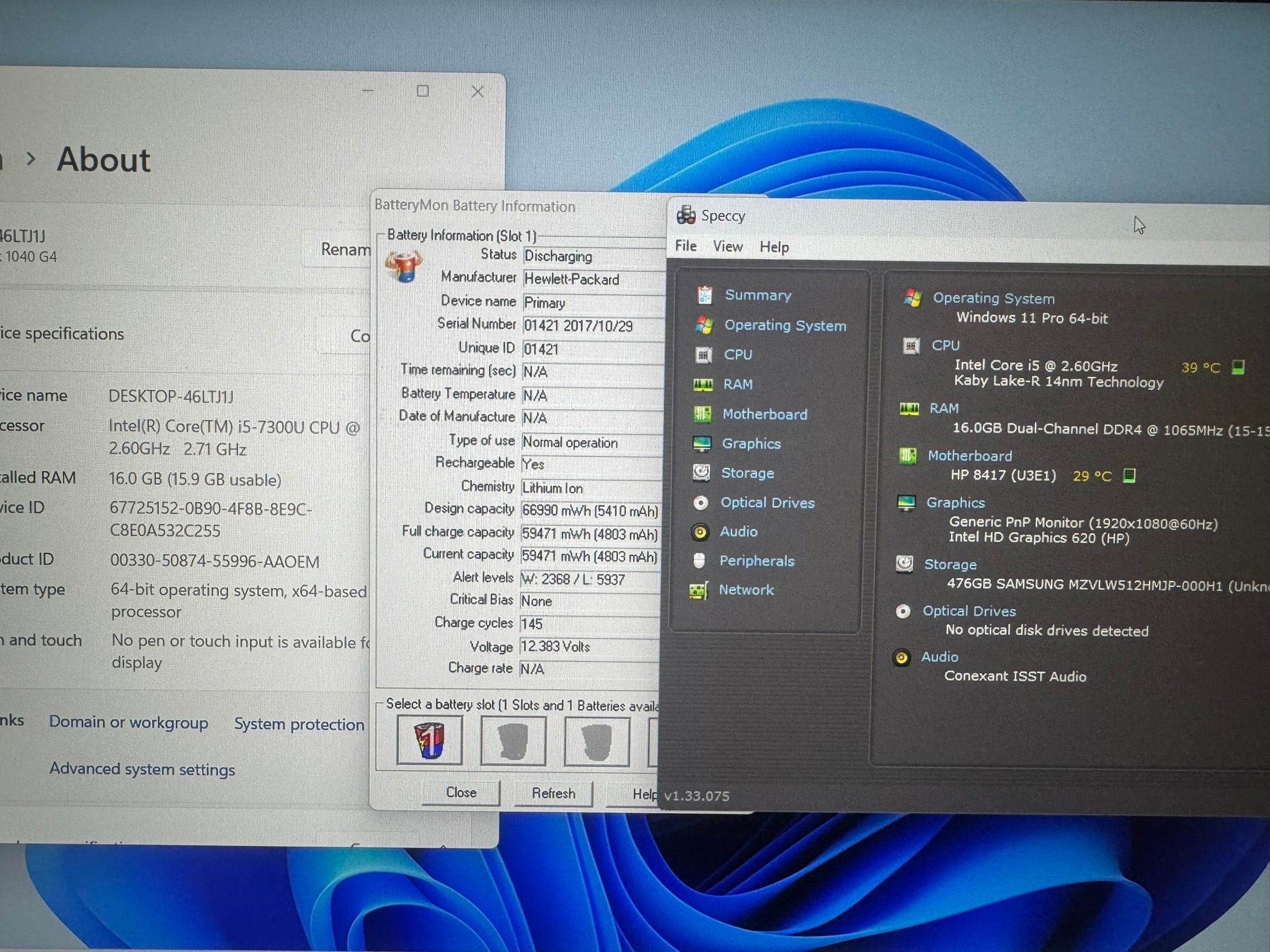This screenshot has height=952, width=1270.
Task: Select battery slot 1 icon in BatteryMon
Action: [429, 740]
